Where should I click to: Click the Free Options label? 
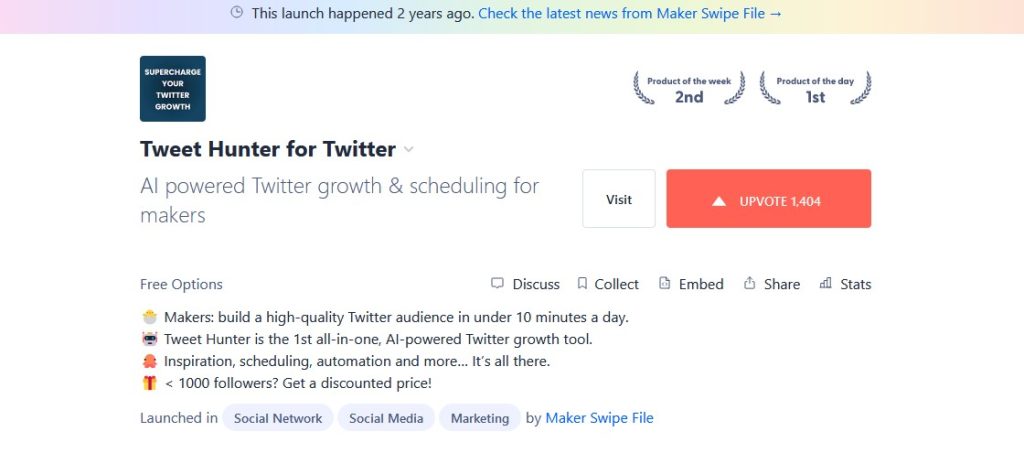181,284
